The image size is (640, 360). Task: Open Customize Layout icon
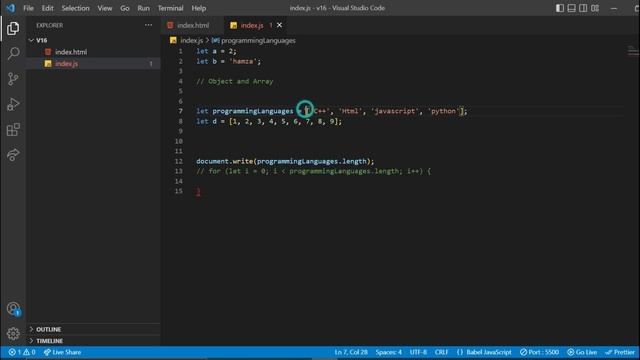coord(595,8)
